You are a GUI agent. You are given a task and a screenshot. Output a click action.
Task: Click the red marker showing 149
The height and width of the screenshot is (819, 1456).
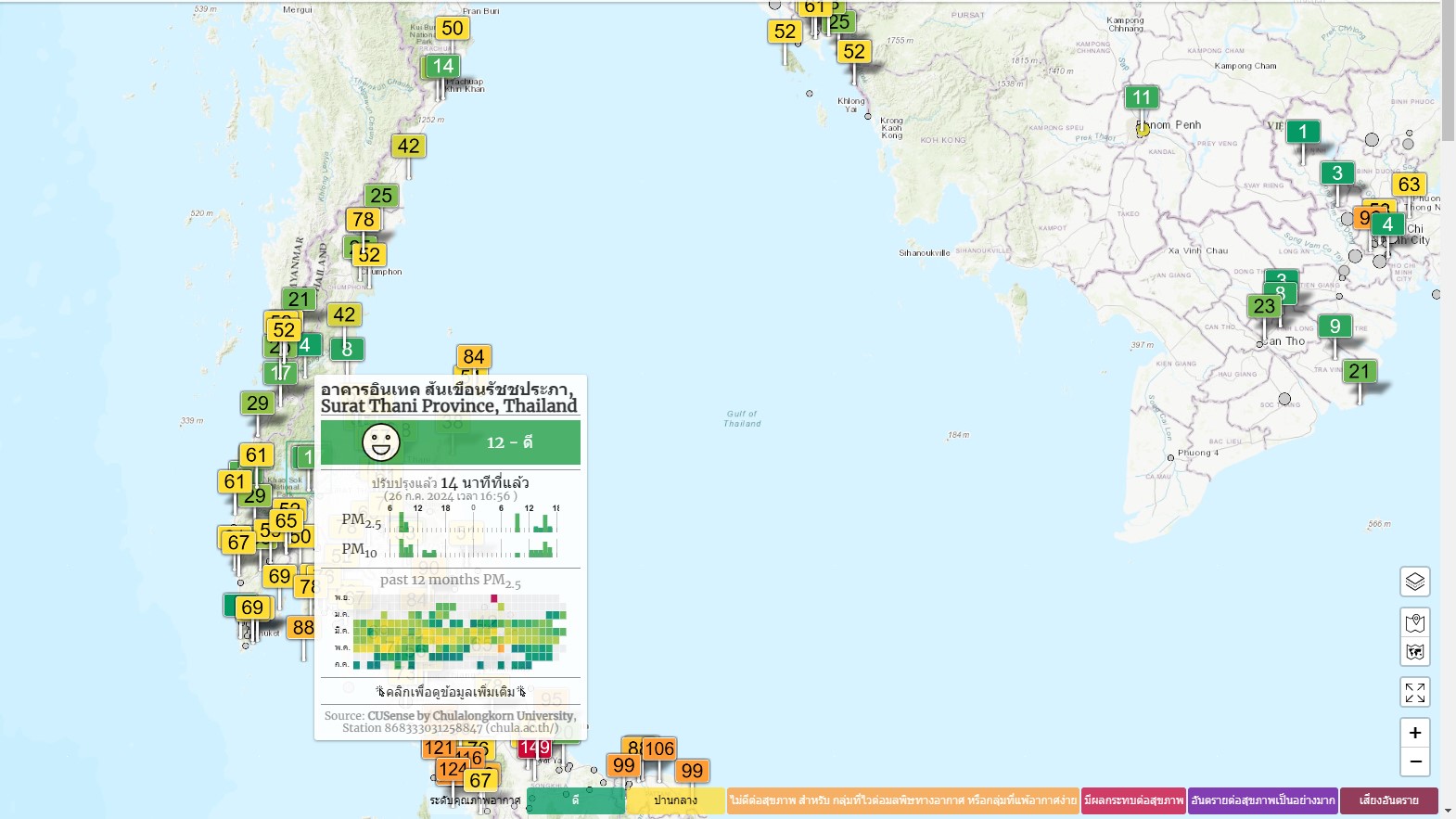[x=535, y=748]
